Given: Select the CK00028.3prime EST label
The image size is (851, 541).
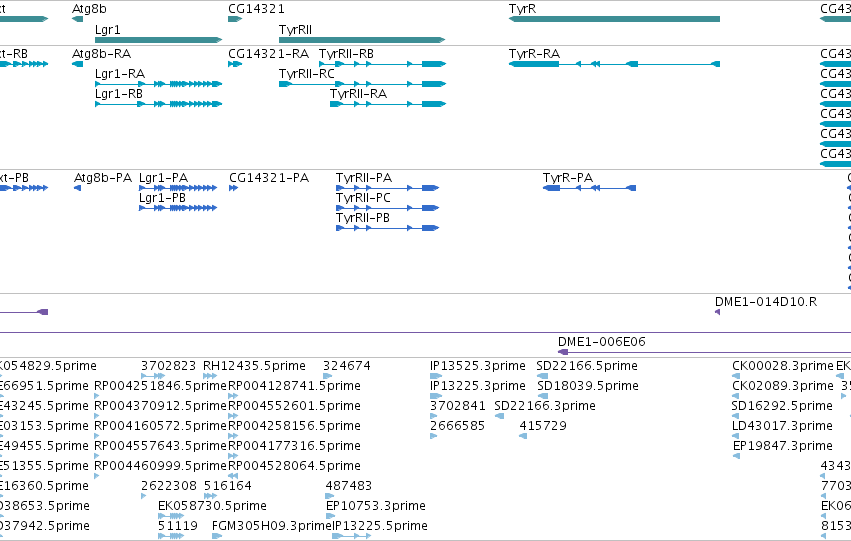Looking at the screenshot, I should click(783, 366).
